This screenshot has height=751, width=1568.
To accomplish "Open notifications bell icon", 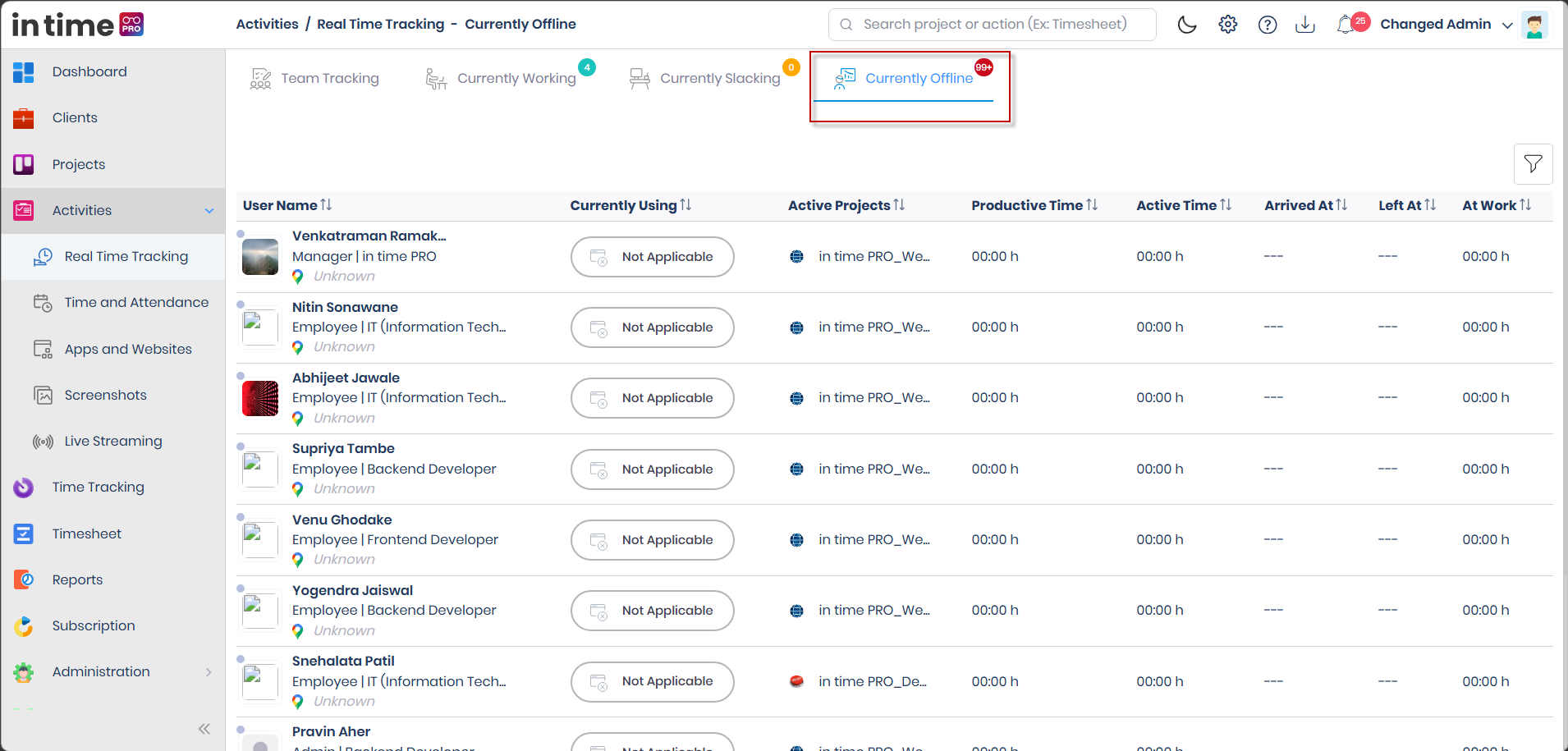I will tap(1345, 25).
